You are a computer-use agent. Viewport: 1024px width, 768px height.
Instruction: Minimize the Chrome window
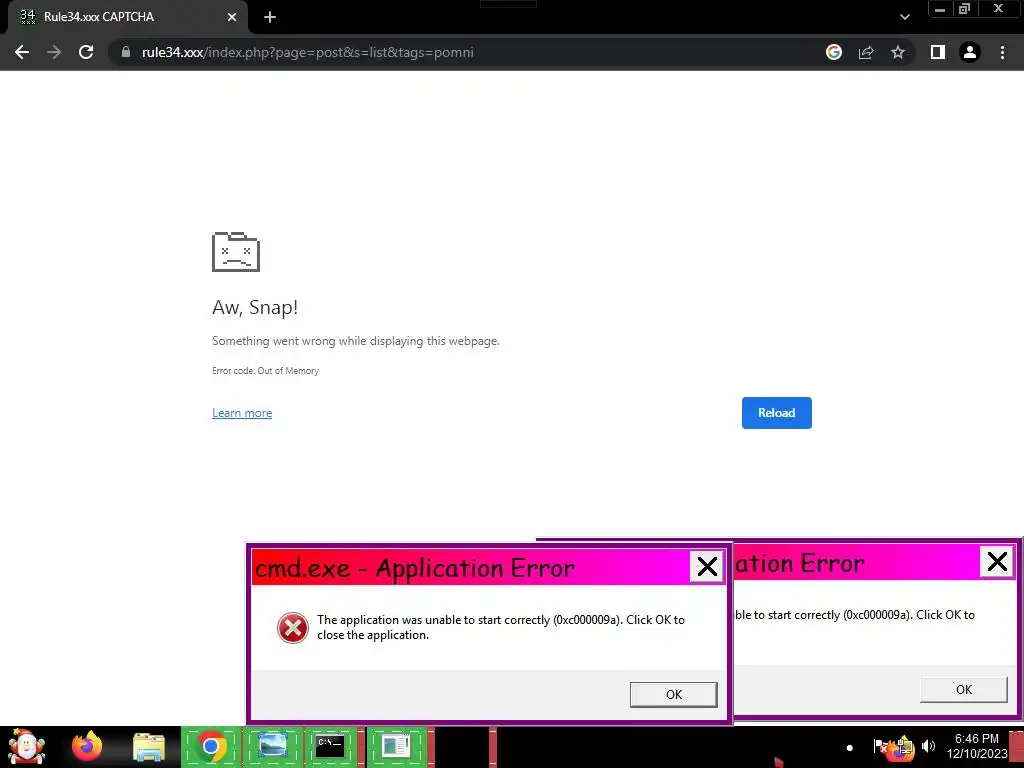tap(940, 9)
